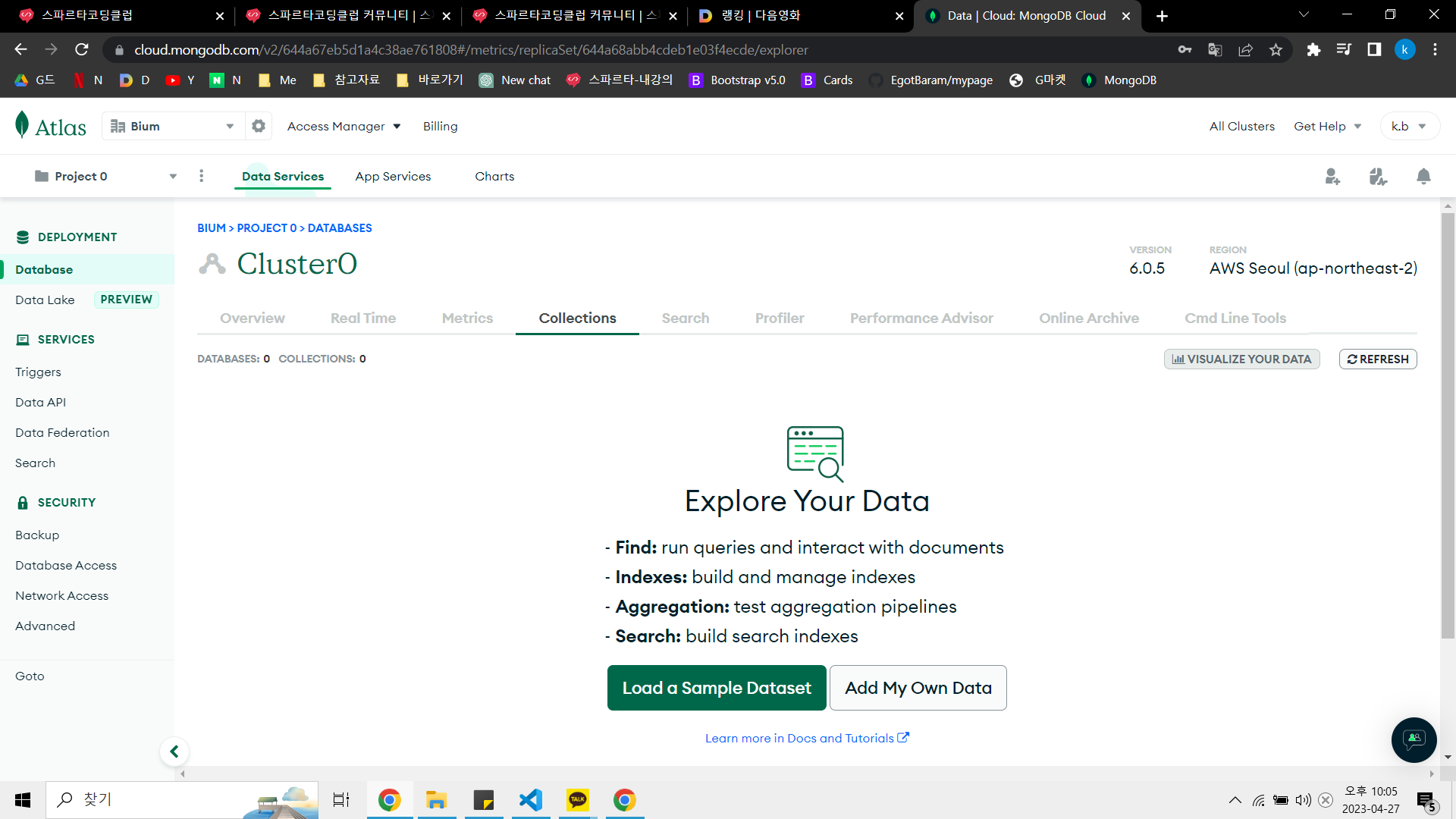Open the Cmd Line Tools tab

tap(1235, 318)
